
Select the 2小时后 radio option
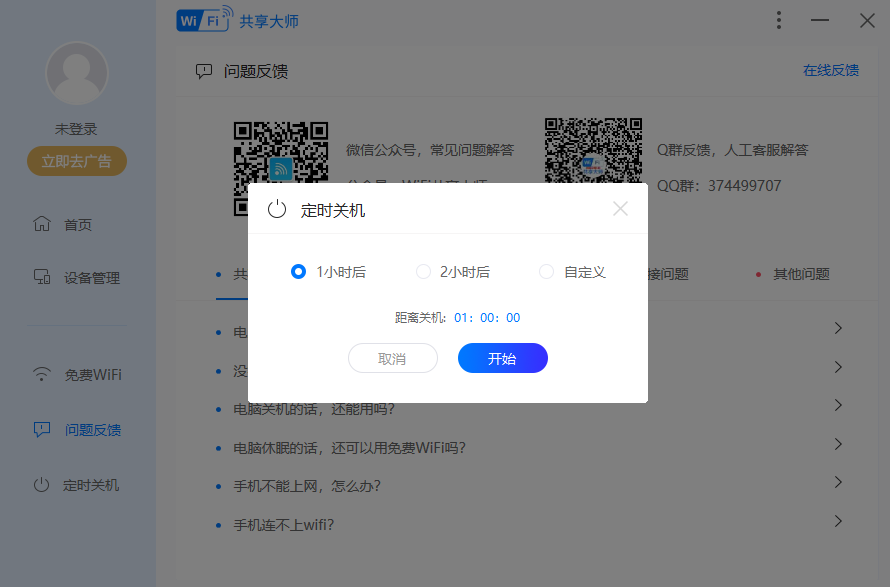click(x=423, y=272)
